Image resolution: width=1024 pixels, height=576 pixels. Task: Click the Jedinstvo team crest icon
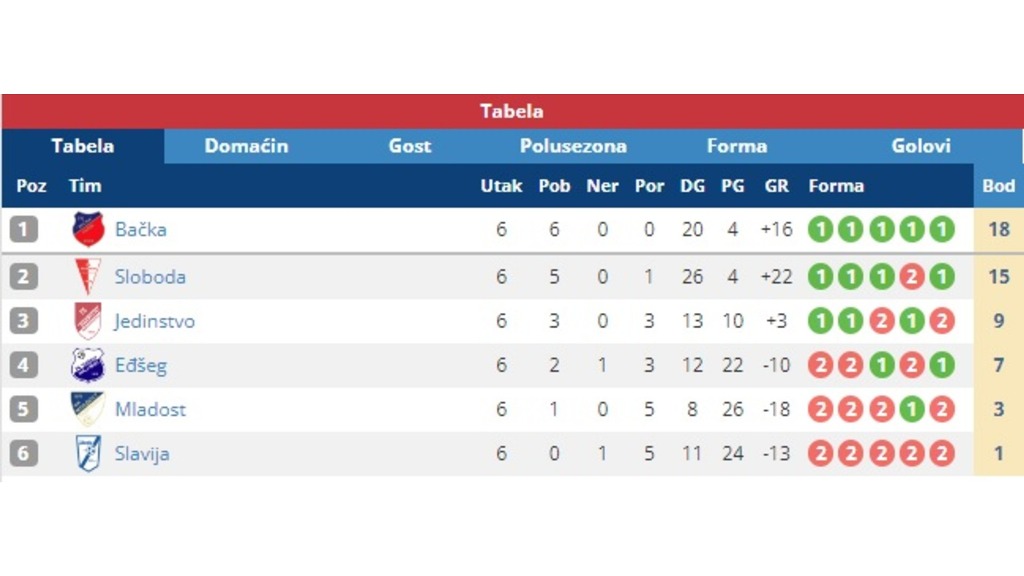pyautogui.click(x=88, y=321)
